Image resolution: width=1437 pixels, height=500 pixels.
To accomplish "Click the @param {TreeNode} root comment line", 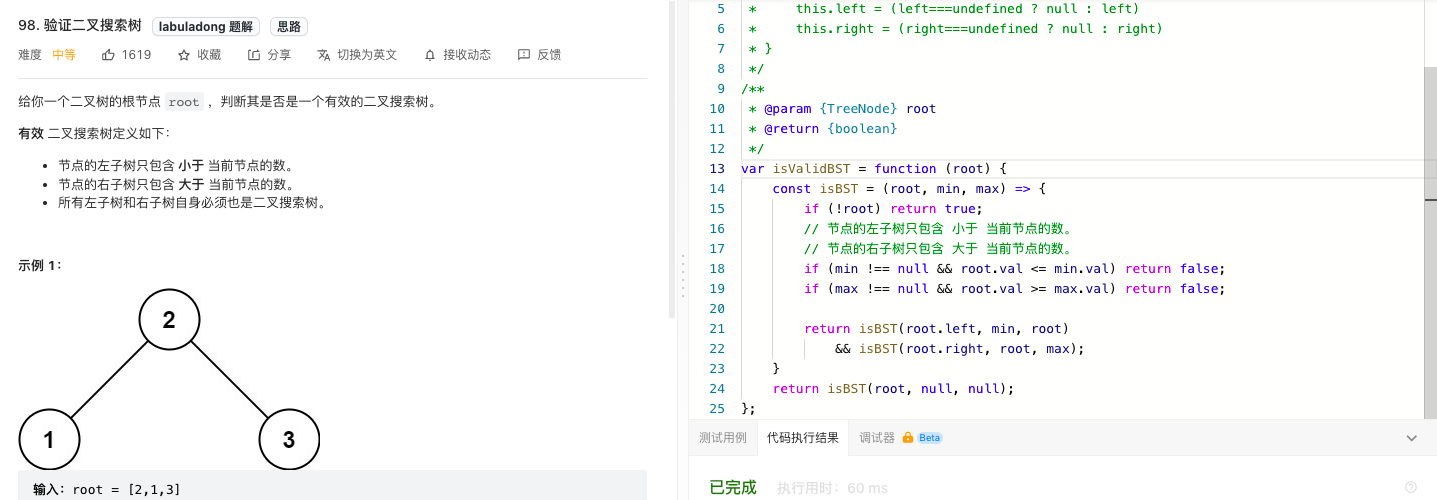I will (x=842, y=109).
